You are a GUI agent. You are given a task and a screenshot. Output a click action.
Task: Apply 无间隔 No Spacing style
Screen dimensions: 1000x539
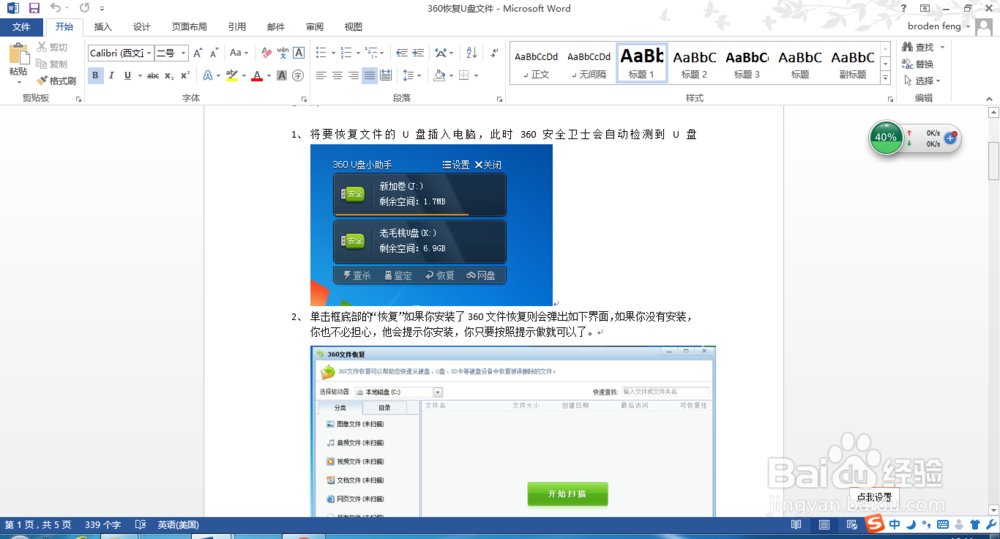(x=589, y=63)
